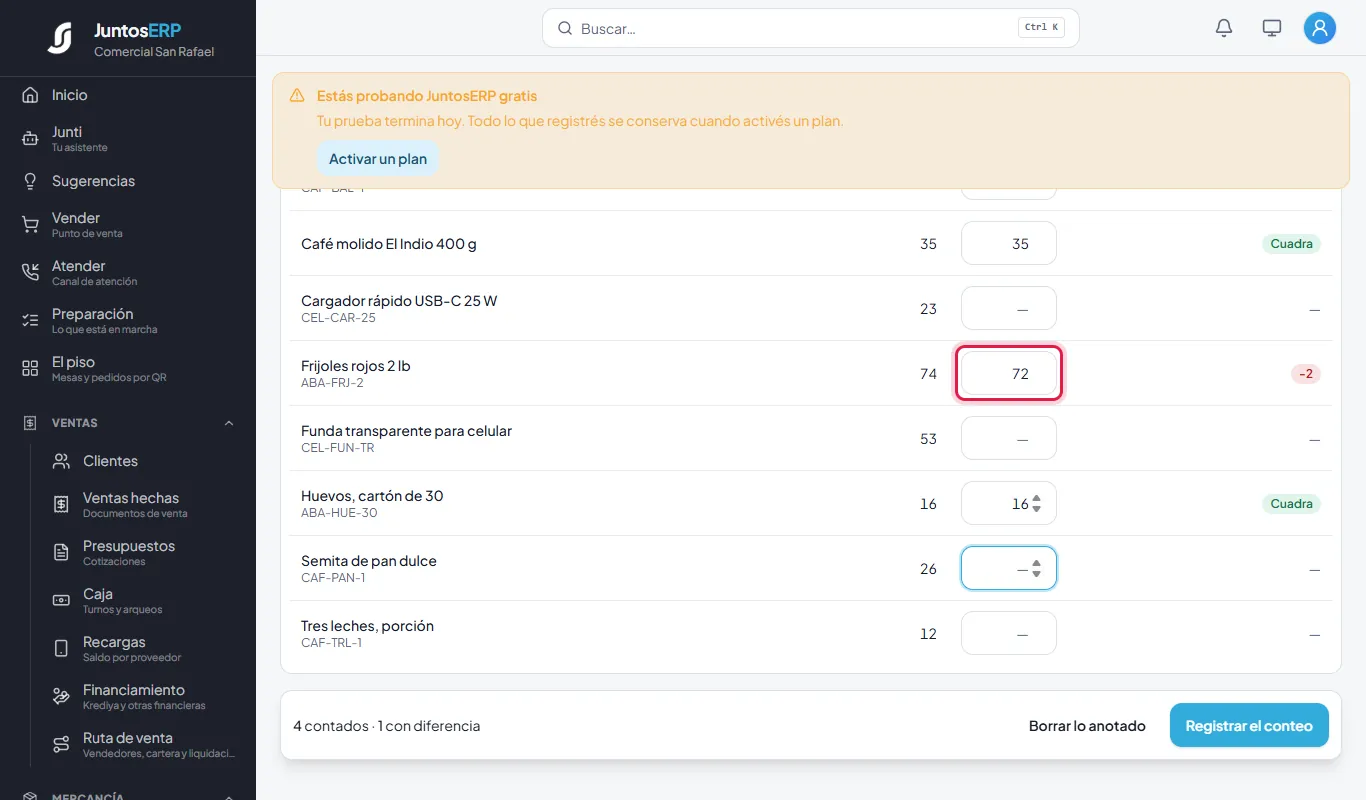Click count field for Tres leches, porción
Image resolution: width=1366 pixels, height=800 pixels.
click(1009, 634)
